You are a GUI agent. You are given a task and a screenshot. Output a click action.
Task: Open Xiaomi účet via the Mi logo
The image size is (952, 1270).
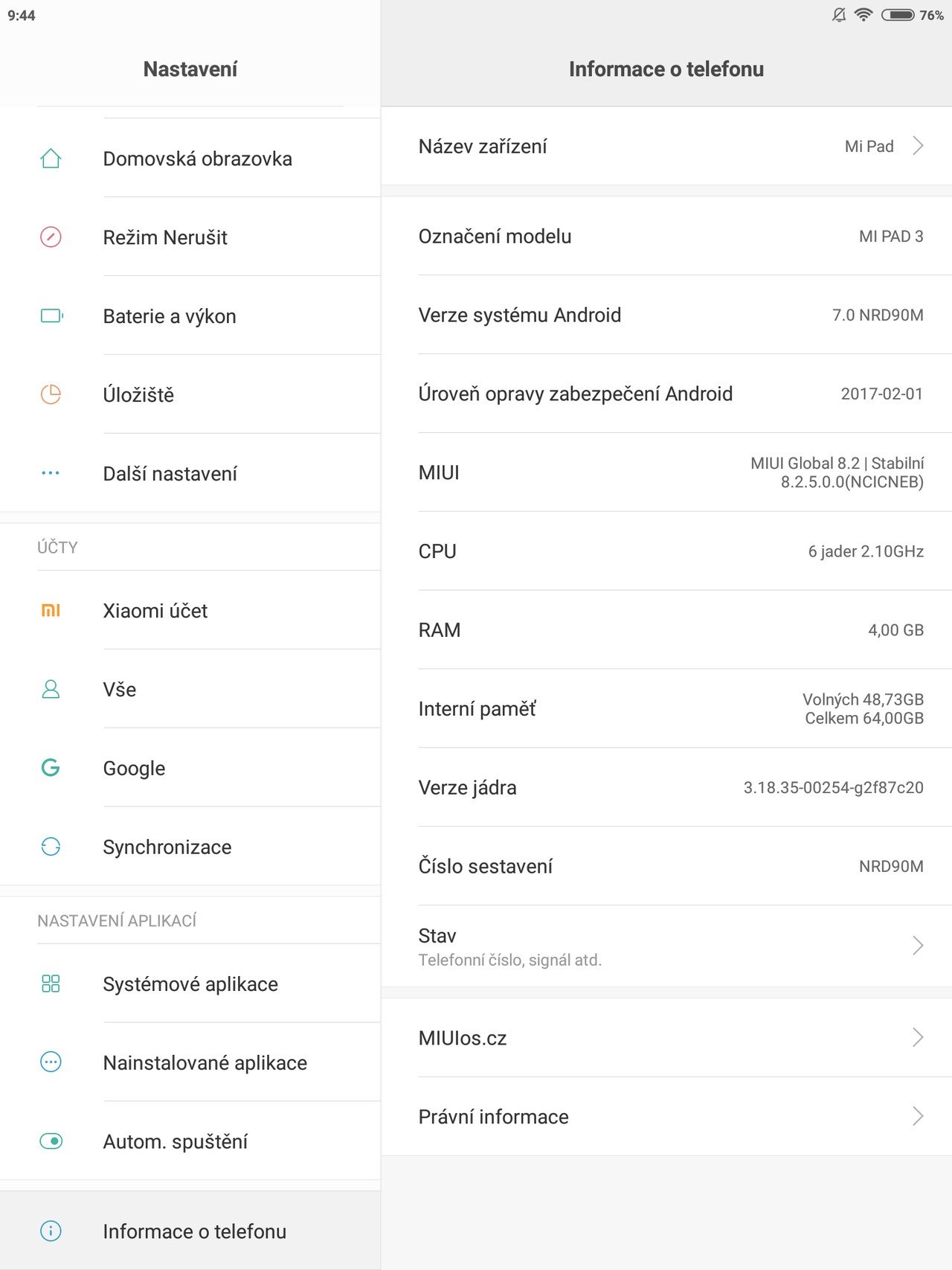pos(49,610)
